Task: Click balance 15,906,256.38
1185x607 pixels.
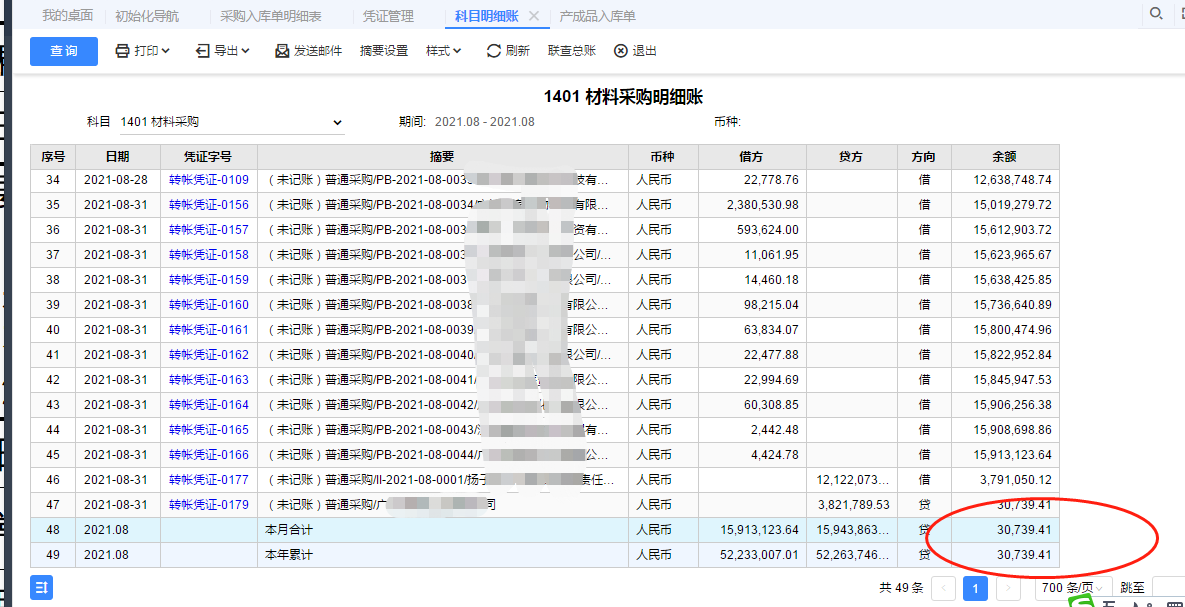Action: click(1013, 404)
